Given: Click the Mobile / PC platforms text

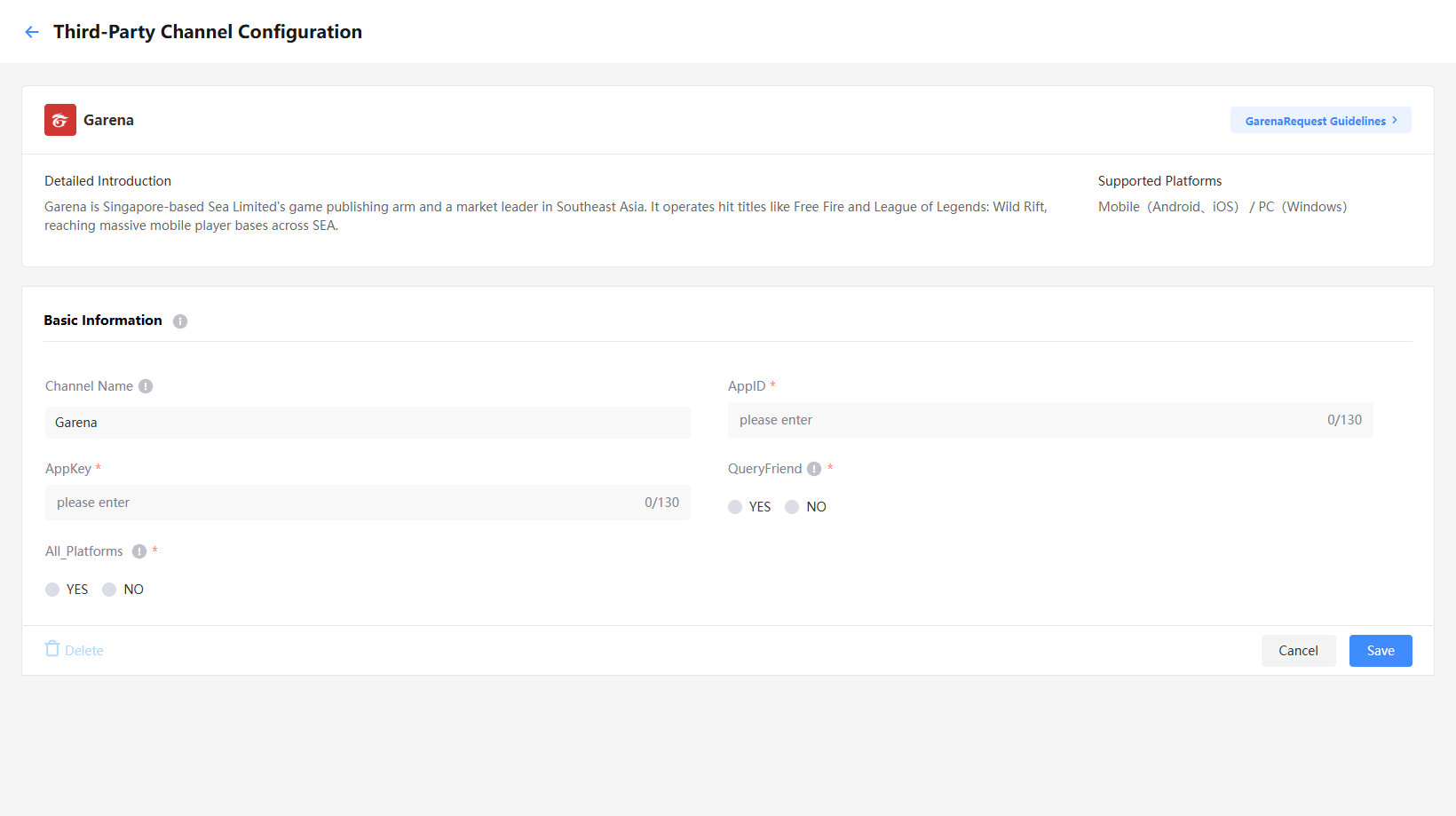Looking at the screenshot, I should [1223, 207].
